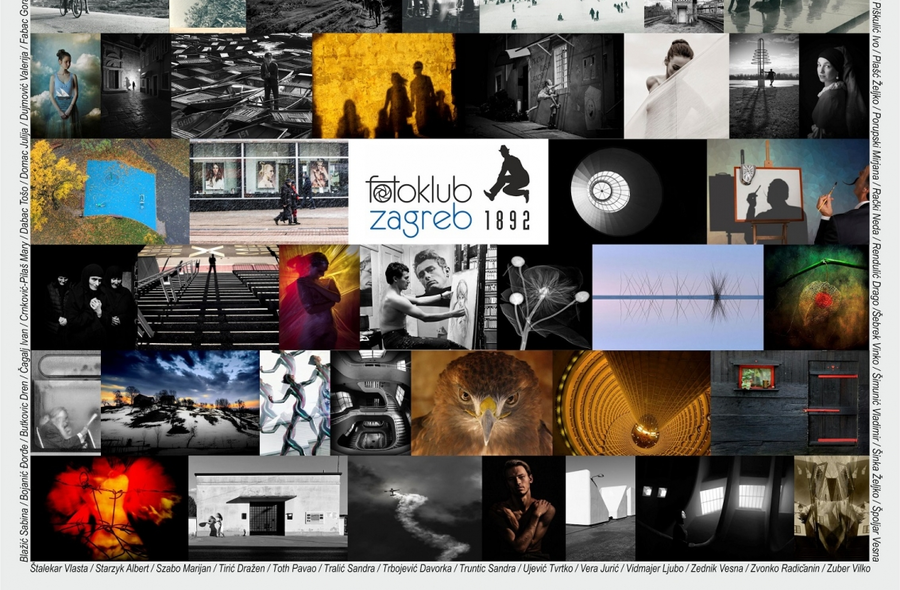Open the abstract dancing figures image
This screenshot has height=590, width=900.
click(x=296, y=403)
